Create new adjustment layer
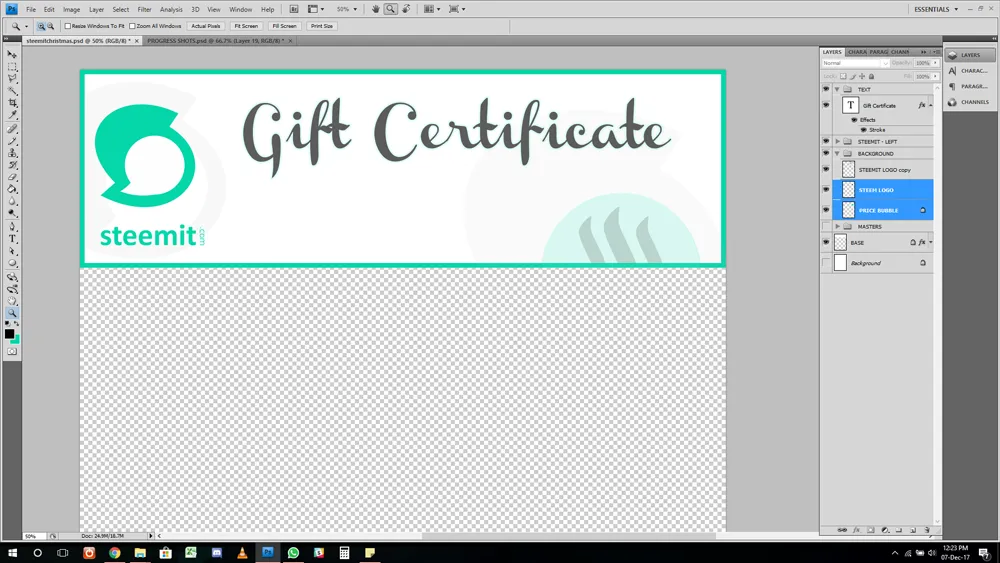 click(x=885, y=530)
